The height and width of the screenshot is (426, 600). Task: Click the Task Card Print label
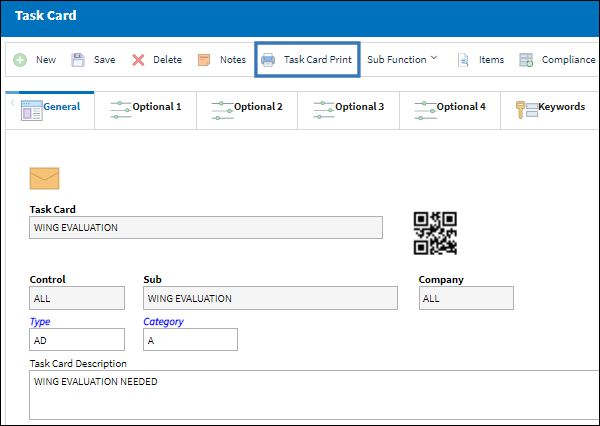[318, 60]
